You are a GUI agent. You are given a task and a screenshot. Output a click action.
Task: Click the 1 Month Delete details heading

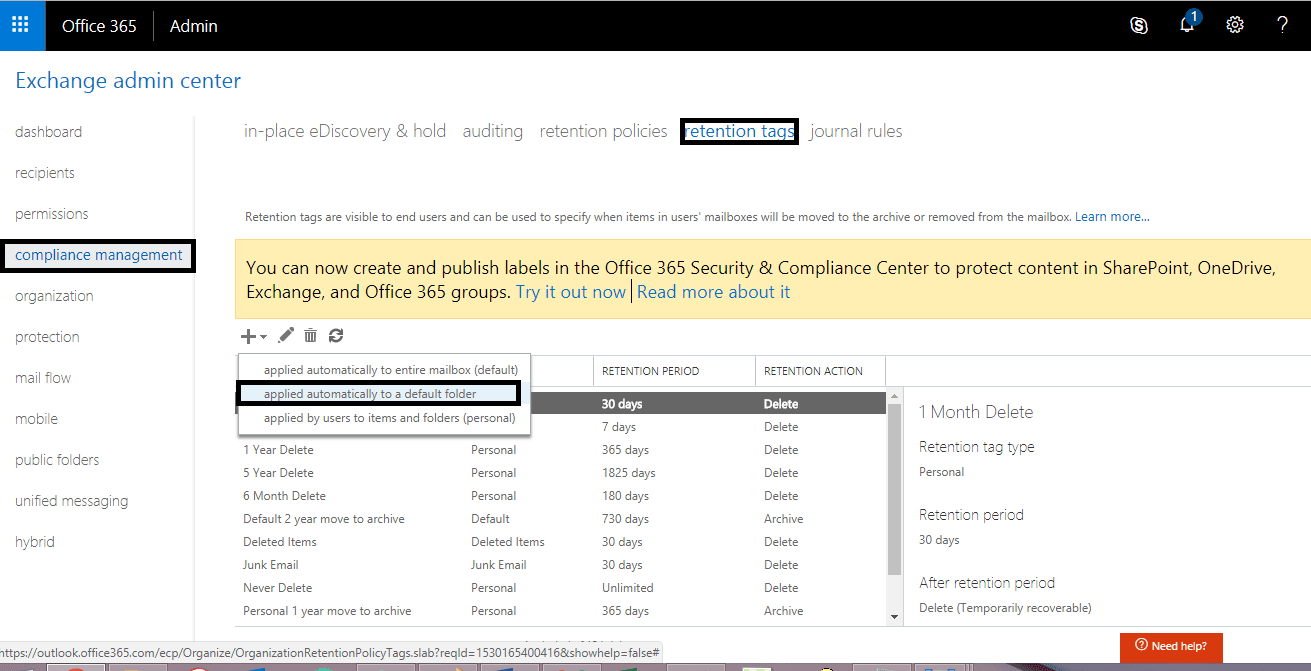point(976,412)
